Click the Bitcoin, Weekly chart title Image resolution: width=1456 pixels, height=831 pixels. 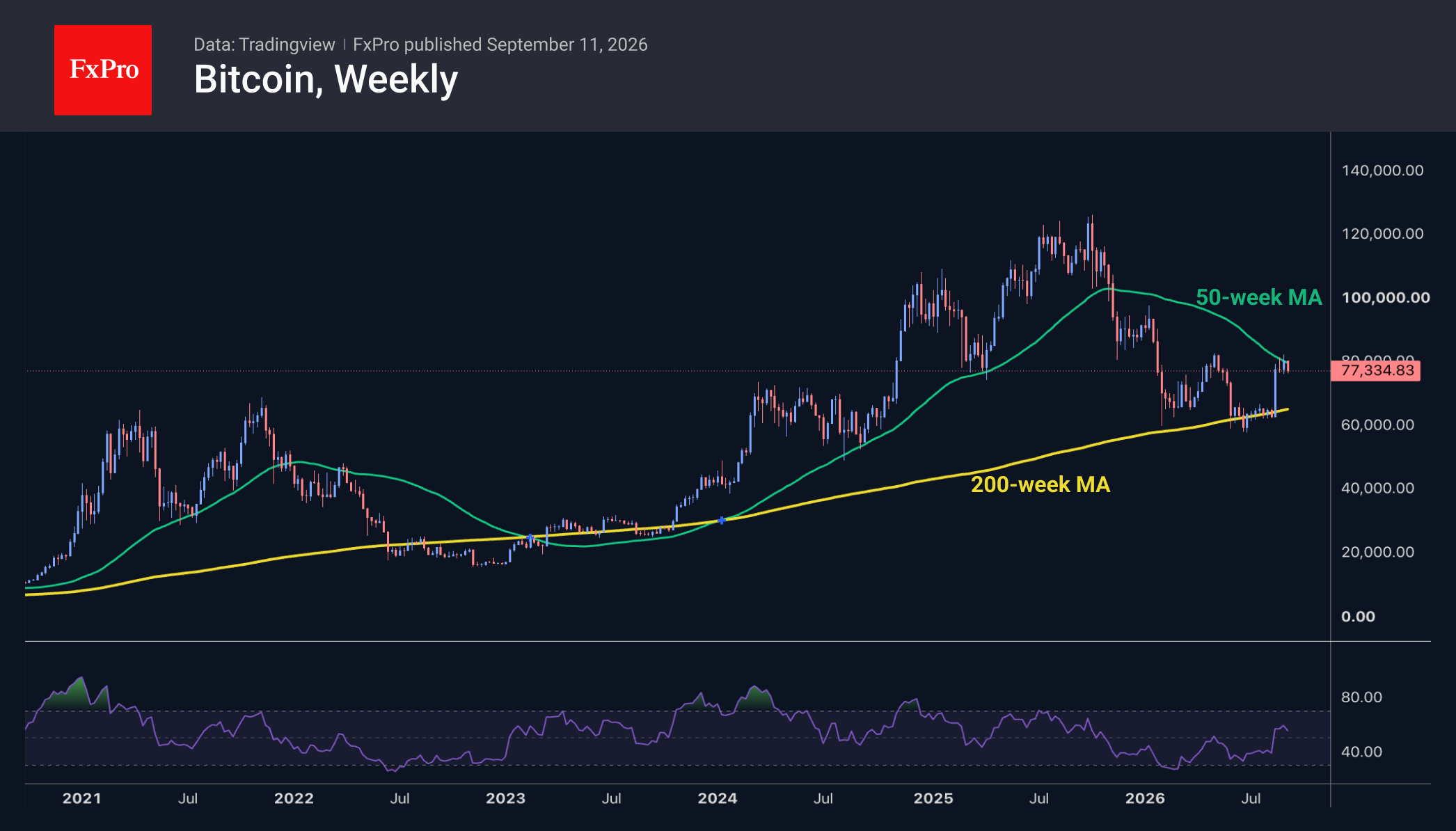[326, 79]
